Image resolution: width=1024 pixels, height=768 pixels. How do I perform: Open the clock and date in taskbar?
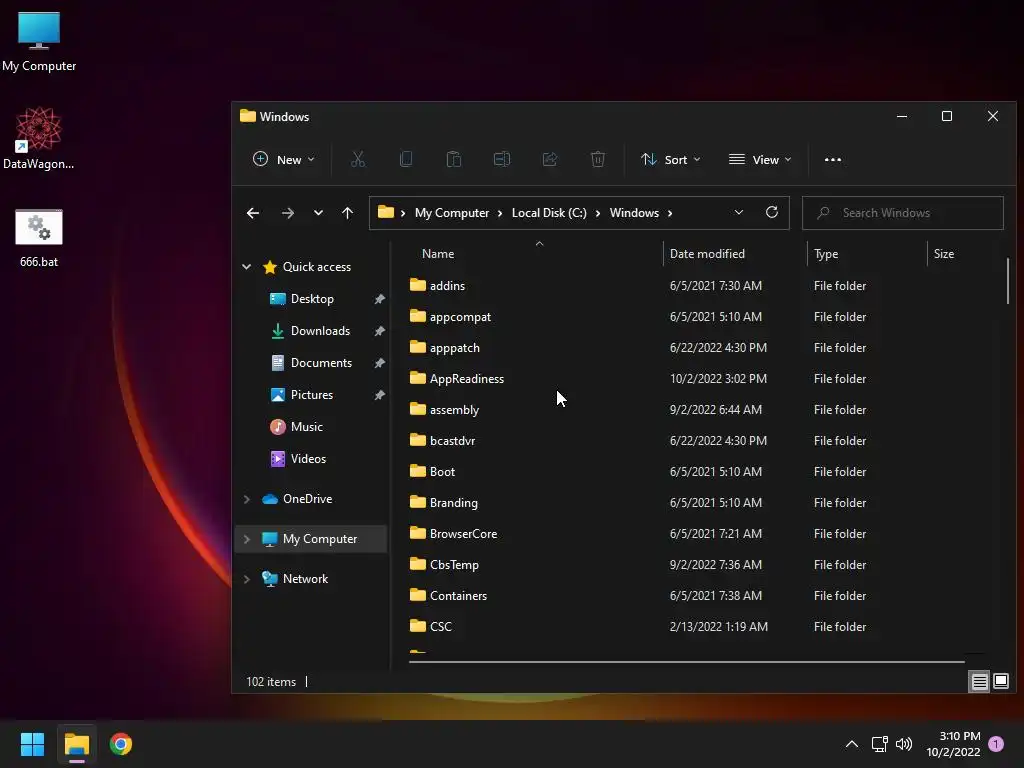click(x=953, y=744)
